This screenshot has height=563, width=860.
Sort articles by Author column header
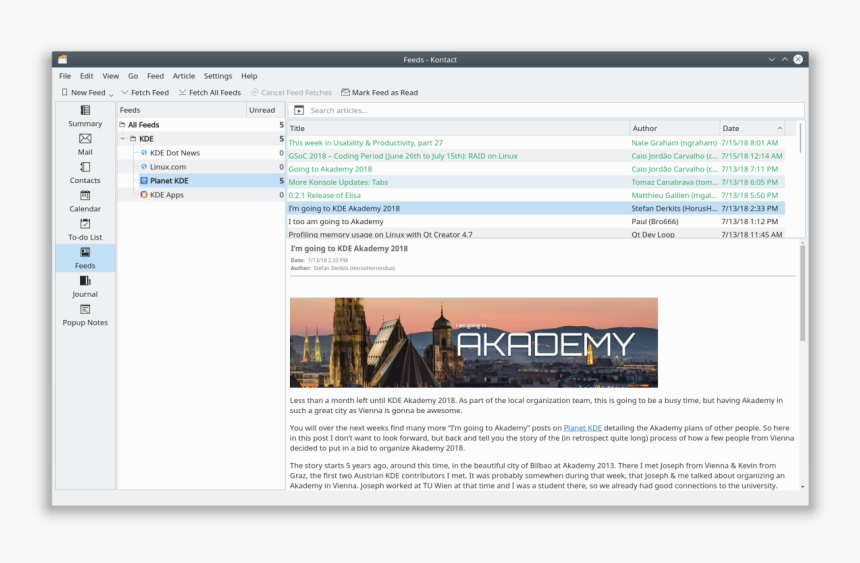pos(675,128)
